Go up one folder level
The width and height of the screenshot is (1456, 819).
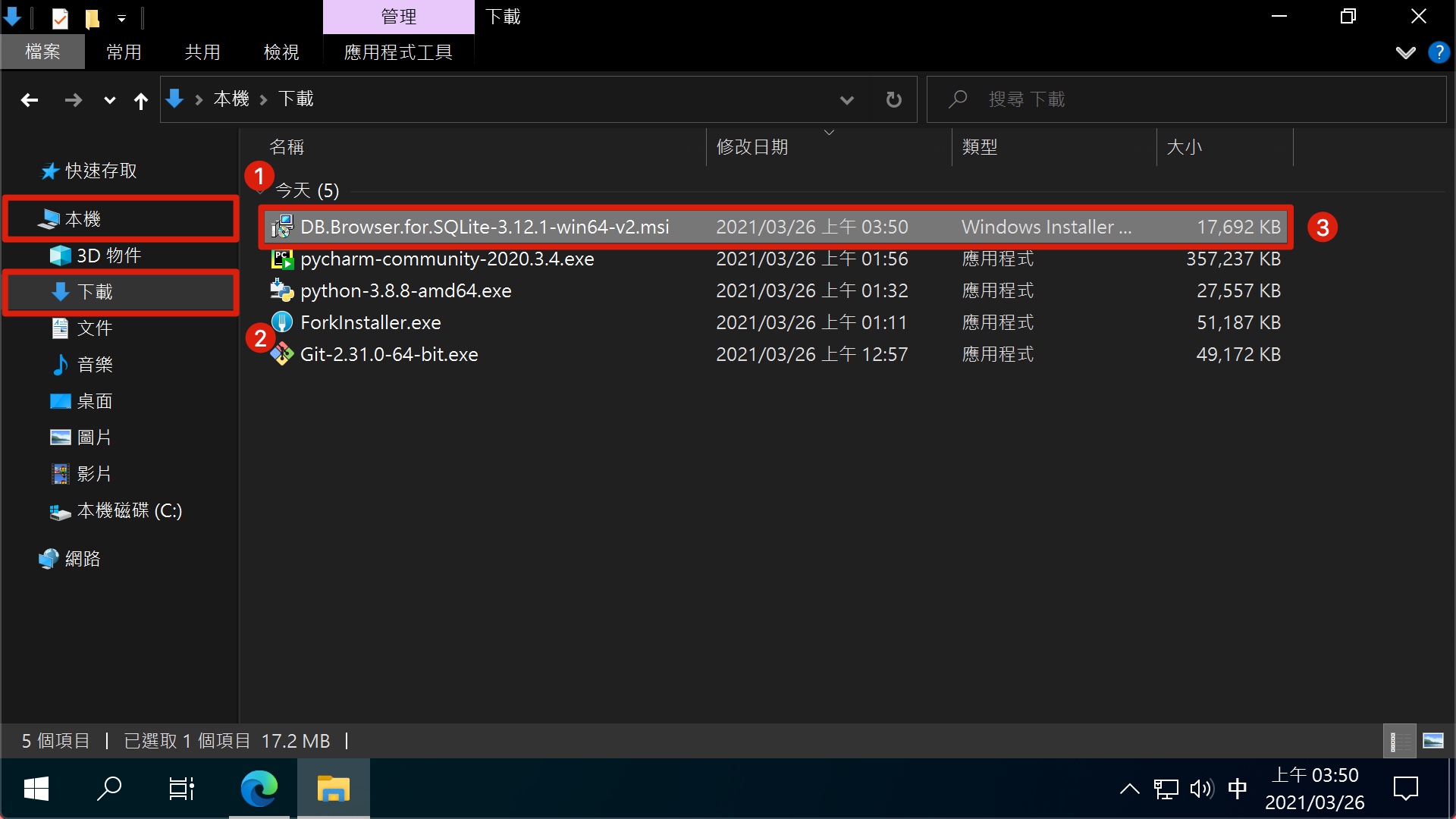[x=140, y=100]
